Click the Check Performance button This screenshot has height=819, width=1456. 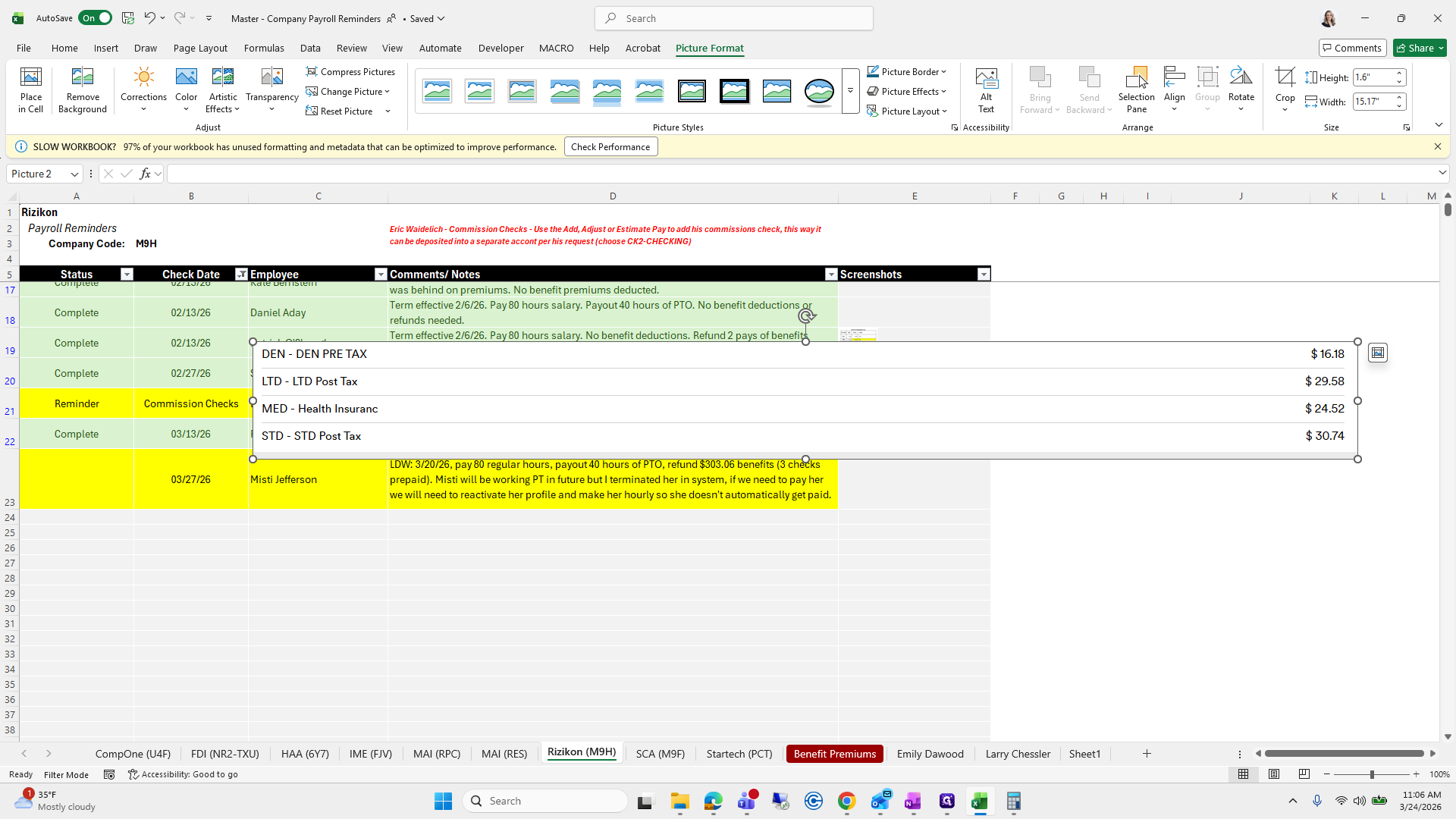610,147
